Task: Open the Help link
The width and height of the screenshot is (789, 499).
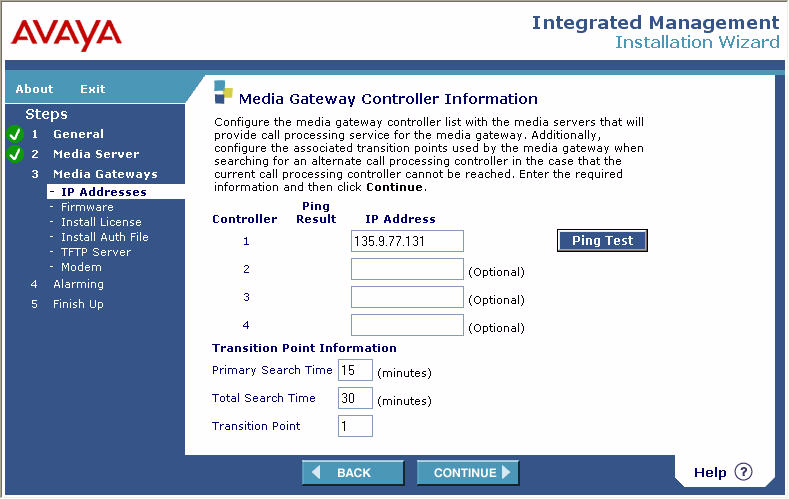Action: (x=710, y=472)
